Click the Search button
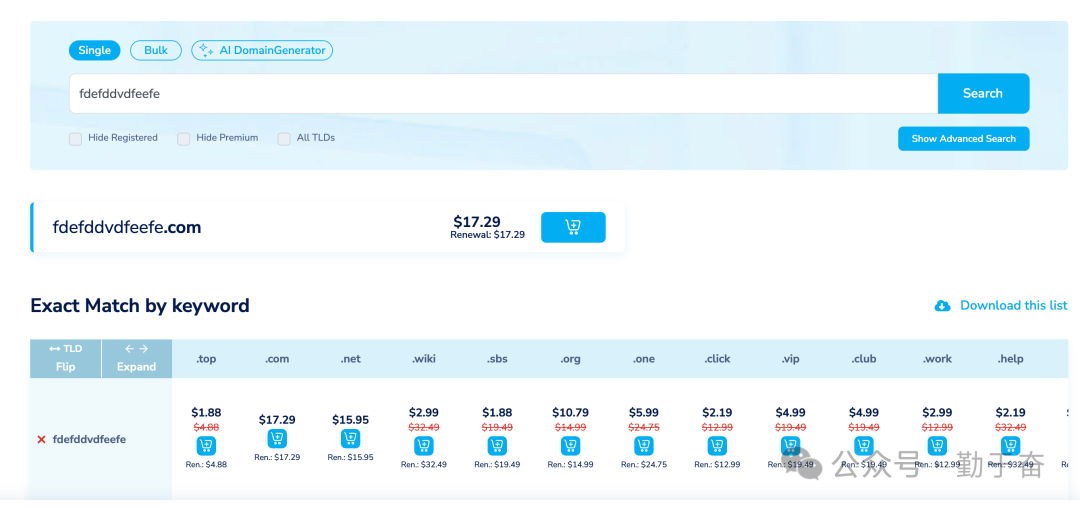 pyautogui.click(x=983, y=94)
